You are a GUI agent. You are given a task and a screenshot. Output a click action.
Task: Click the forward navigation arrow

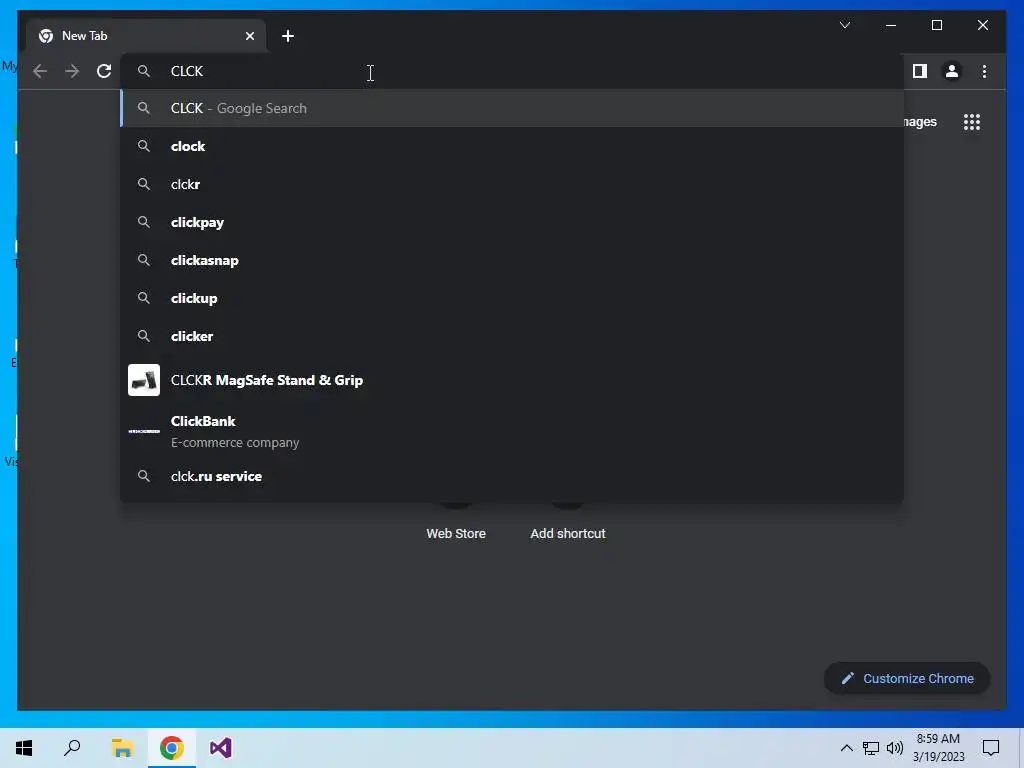tap(72, 71)
